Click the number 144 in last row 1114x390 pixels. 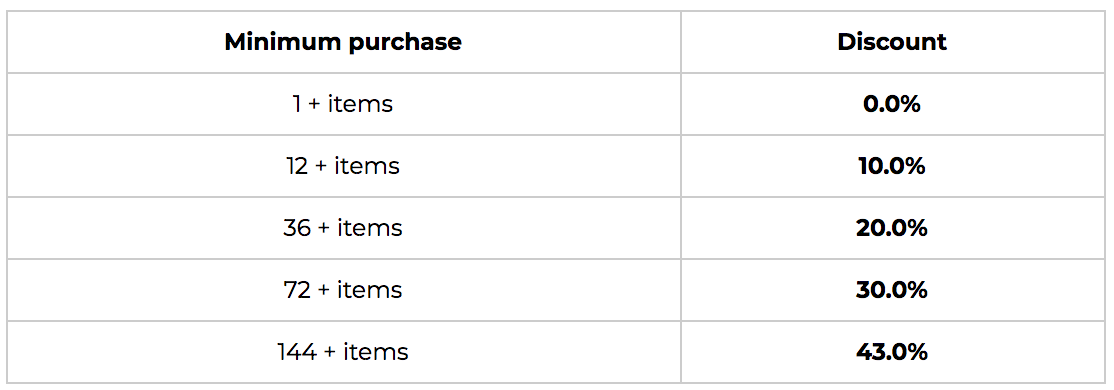coord(297,352)
